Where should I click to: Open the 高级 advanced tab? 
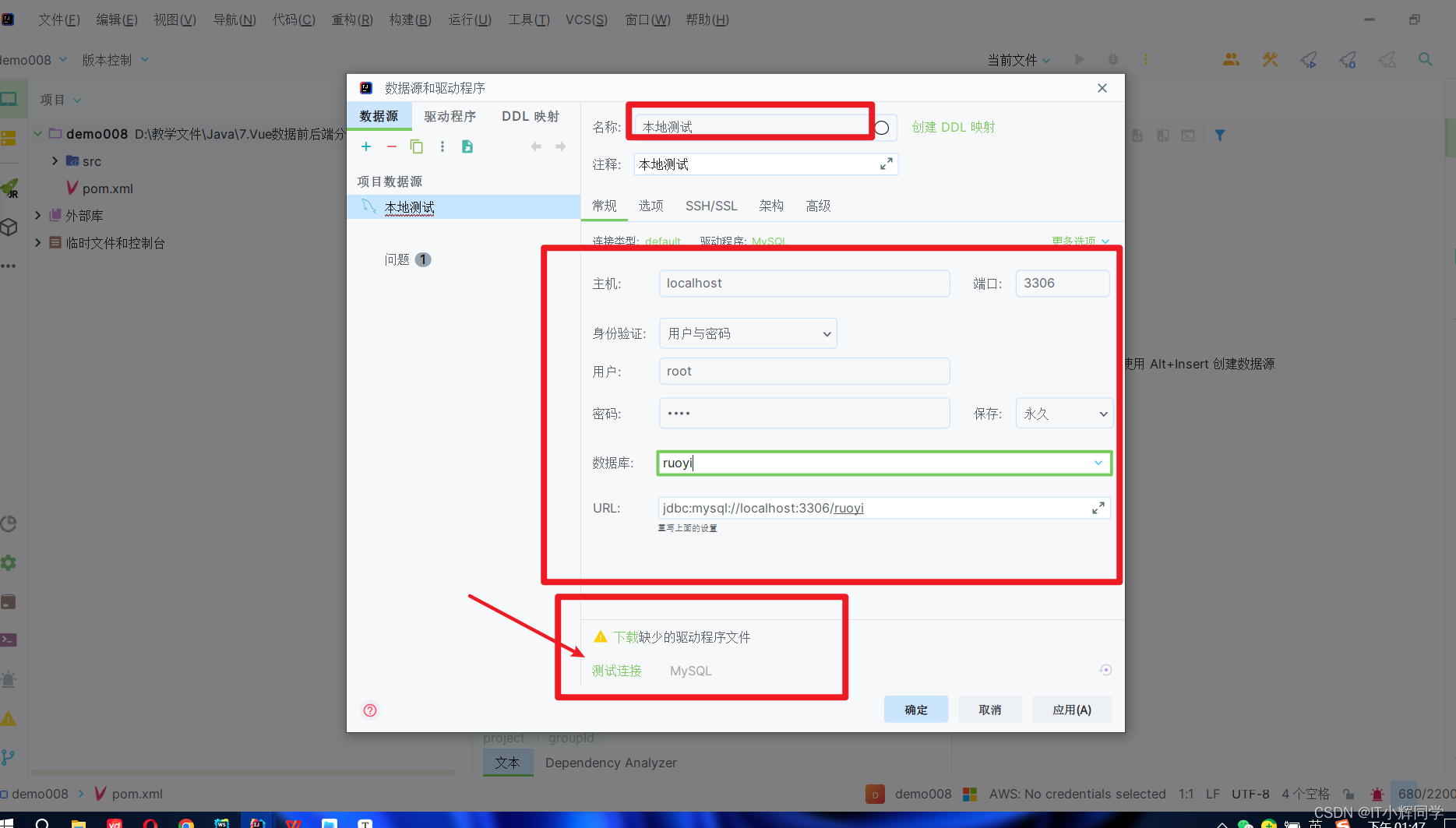(x=818, y=206)
